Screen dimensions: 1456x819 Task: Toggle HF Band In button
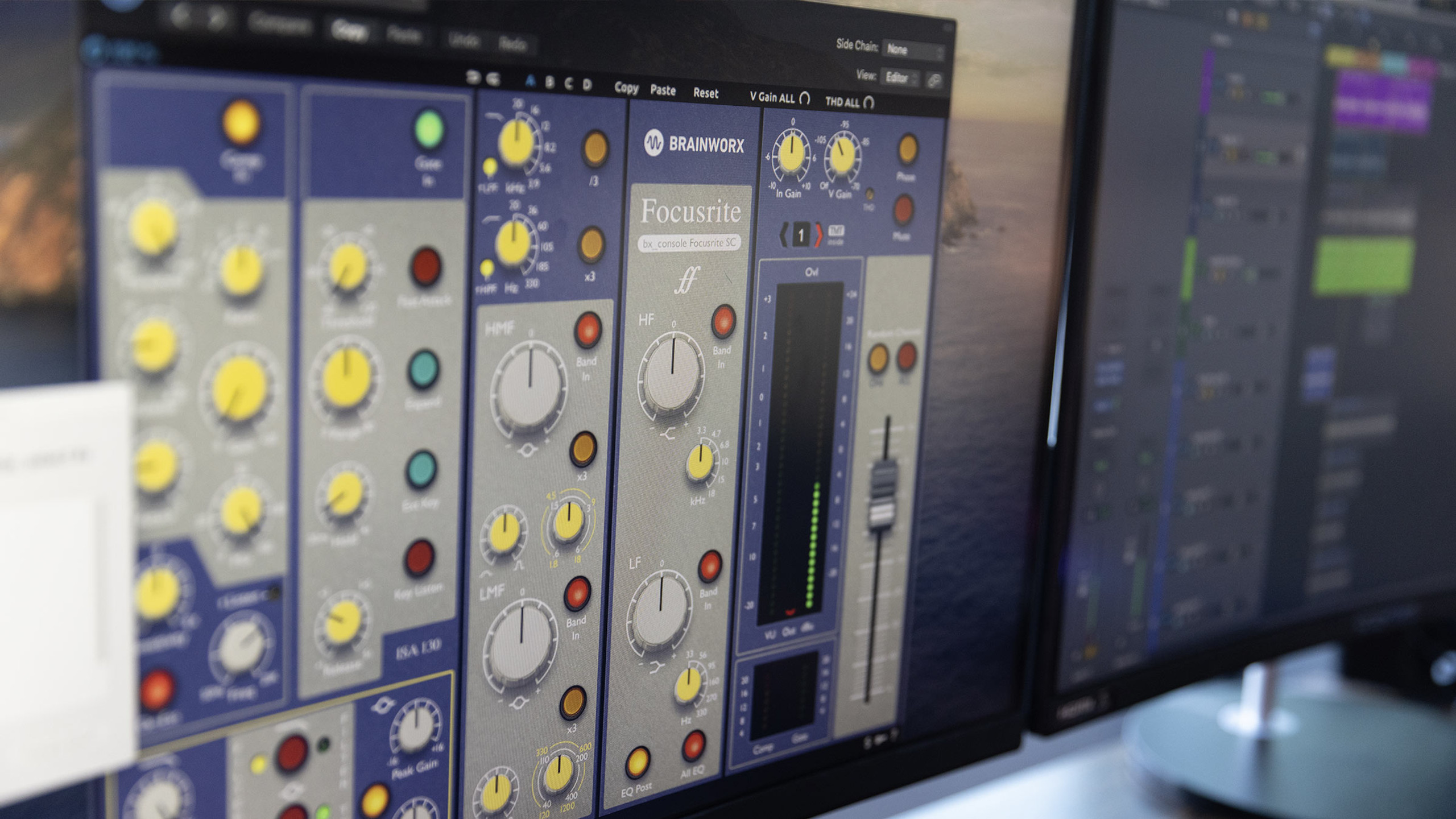723,321
